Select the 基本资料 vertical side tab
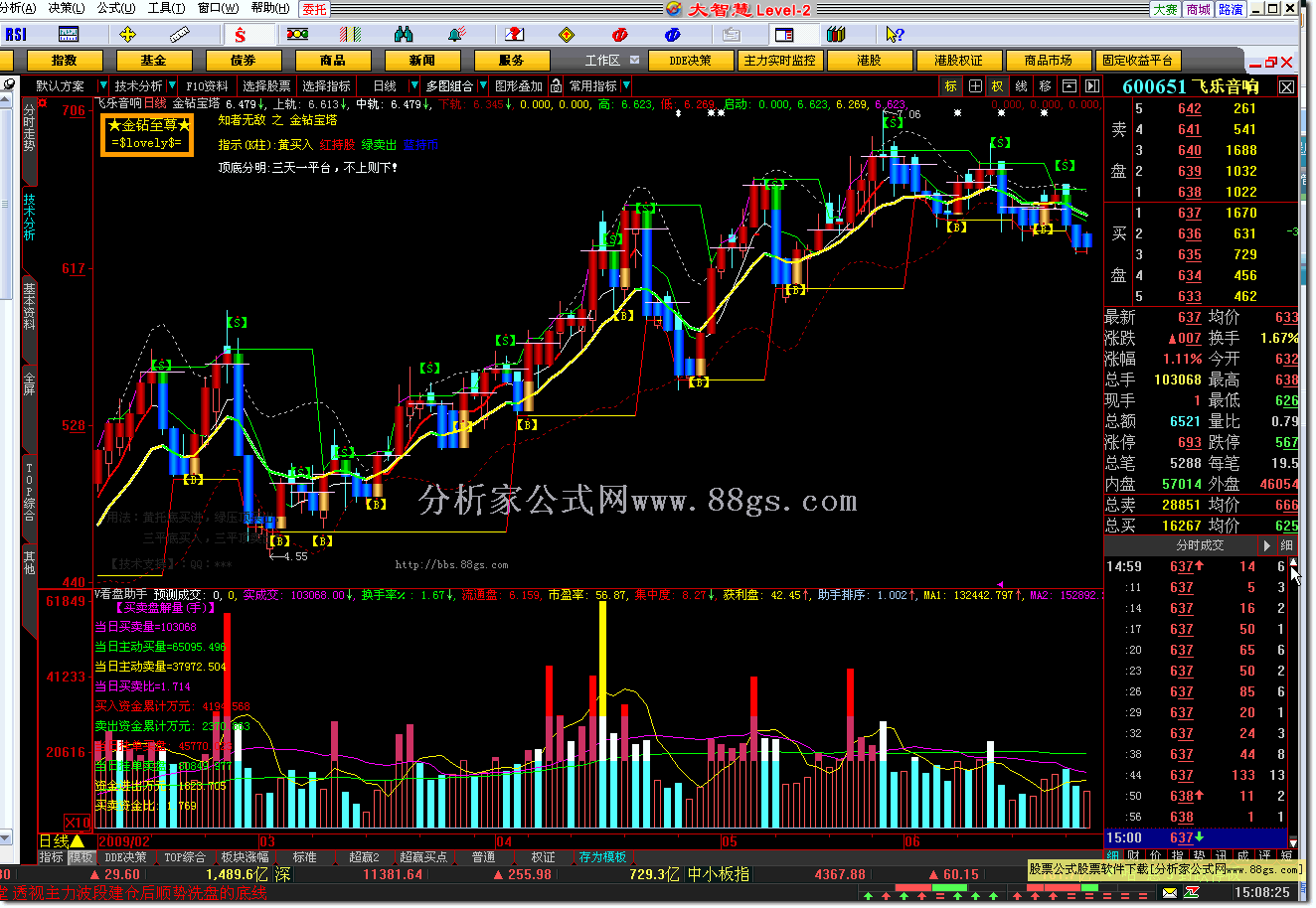 (29, 306)
